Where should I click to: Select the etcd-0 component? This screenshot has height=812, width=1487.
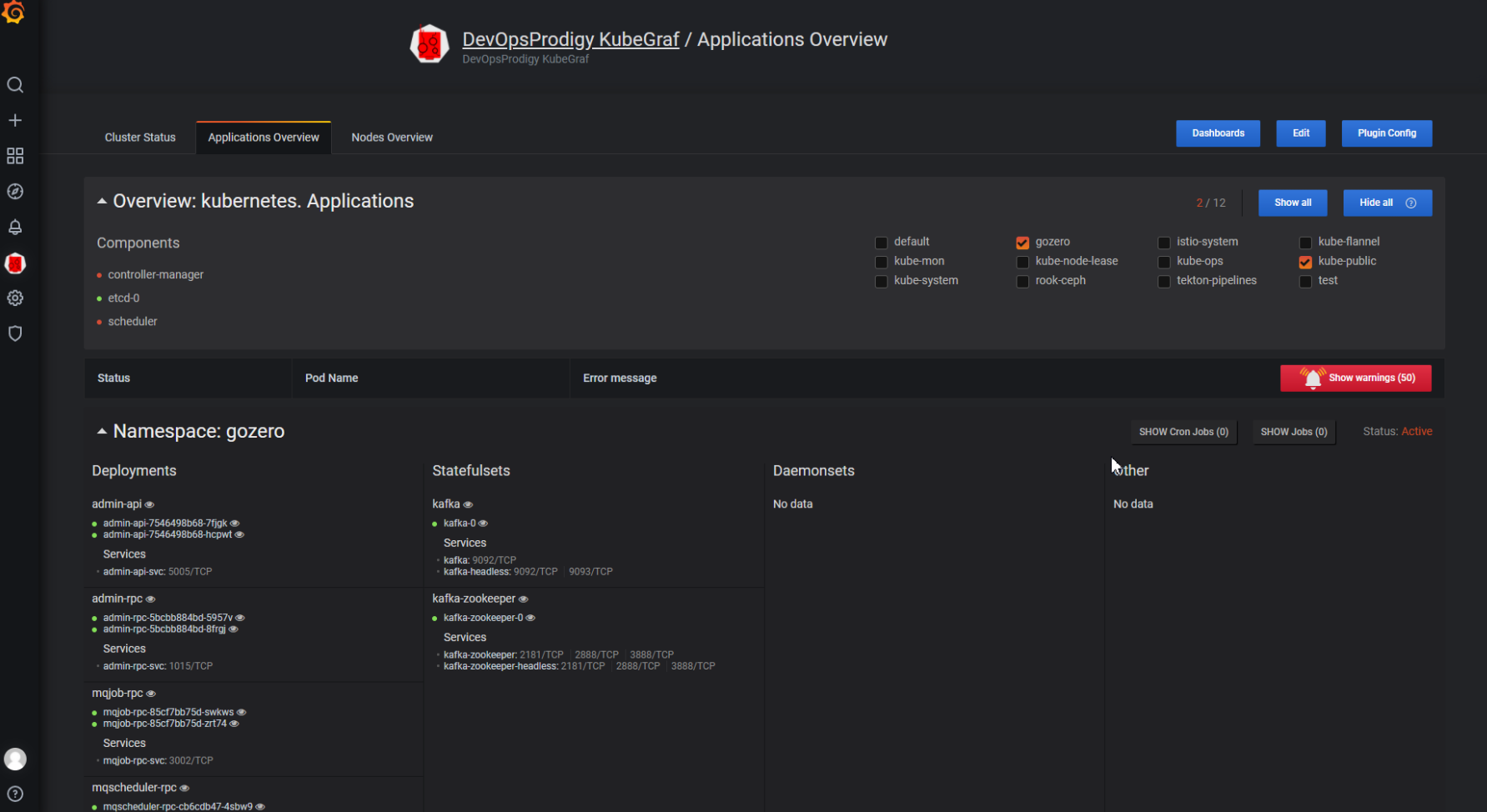[x=123, y=298]
